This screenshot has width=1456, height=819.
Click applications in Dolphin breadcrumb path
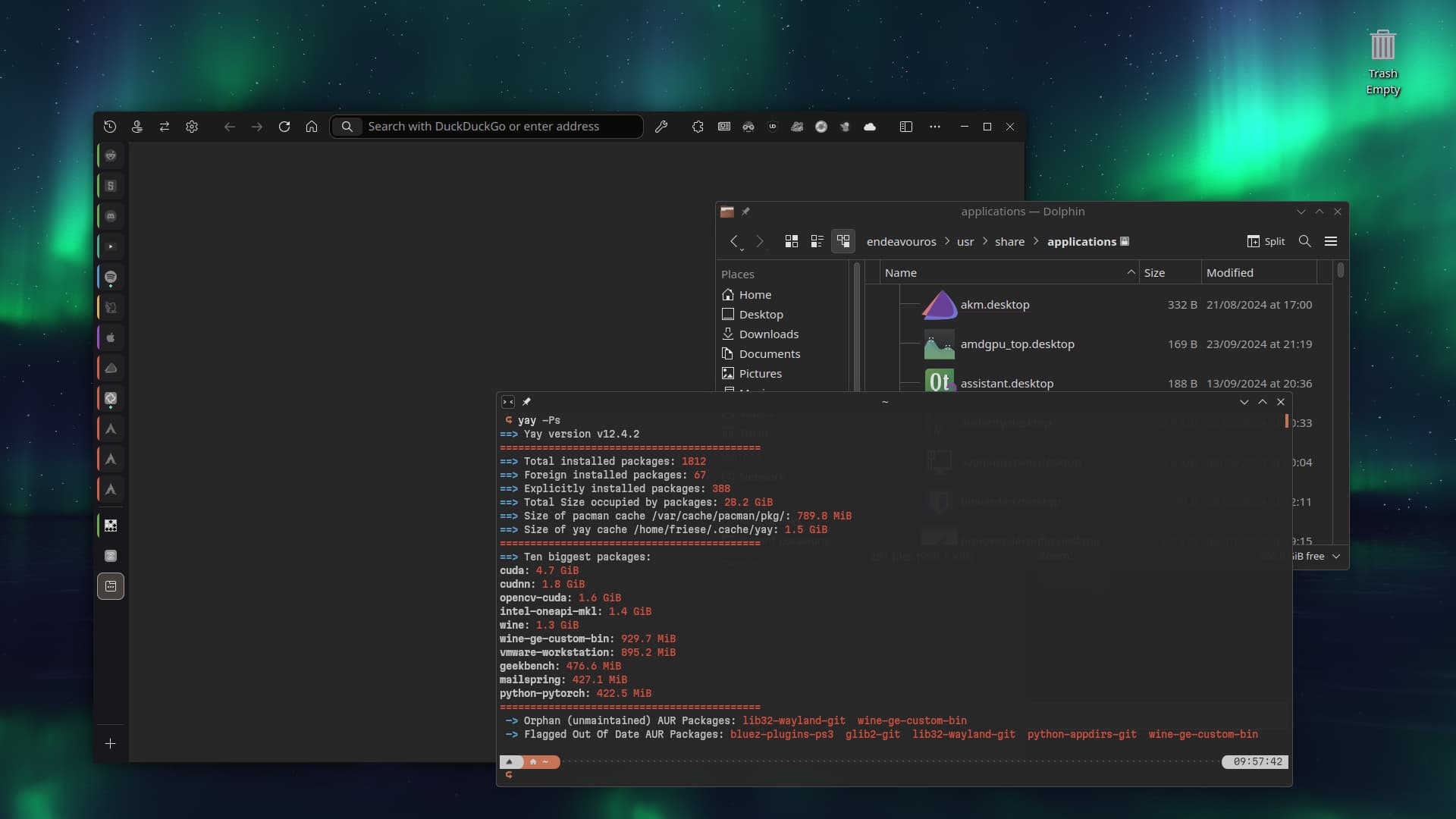[x=1081, y=242]
